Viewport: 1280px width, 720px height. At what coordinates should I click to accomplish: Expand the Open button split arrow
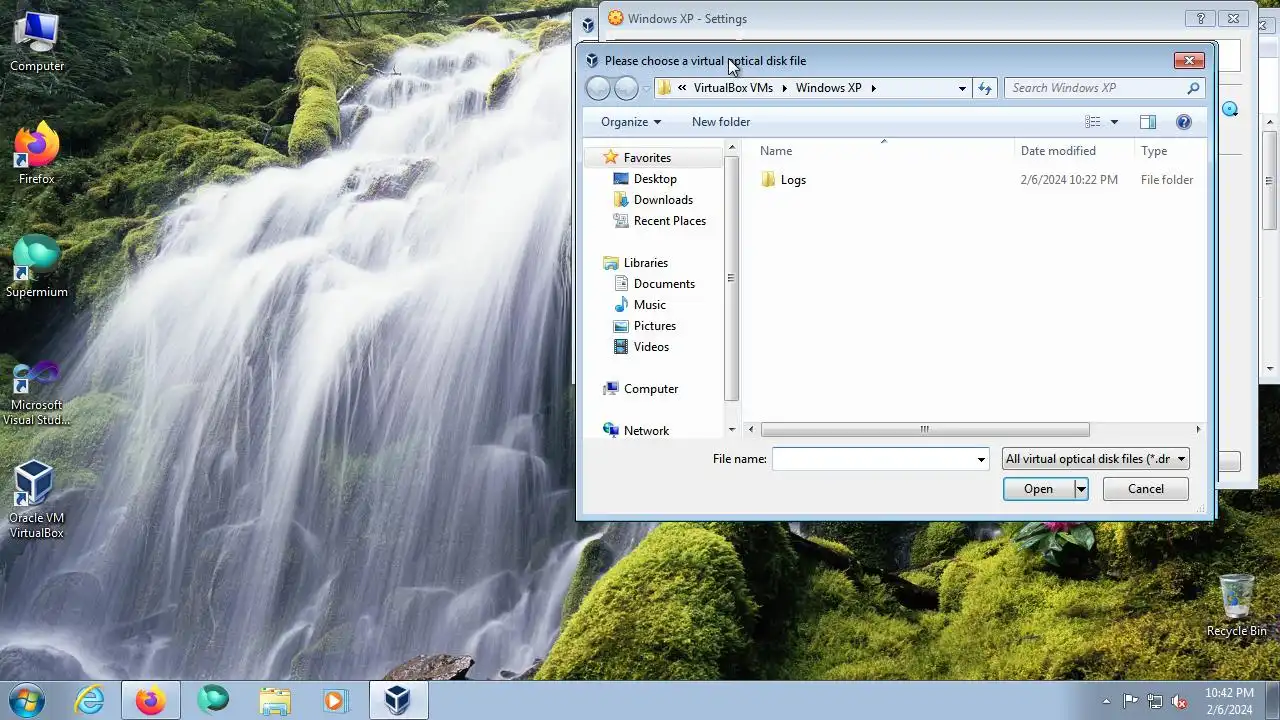point(1081,489)
